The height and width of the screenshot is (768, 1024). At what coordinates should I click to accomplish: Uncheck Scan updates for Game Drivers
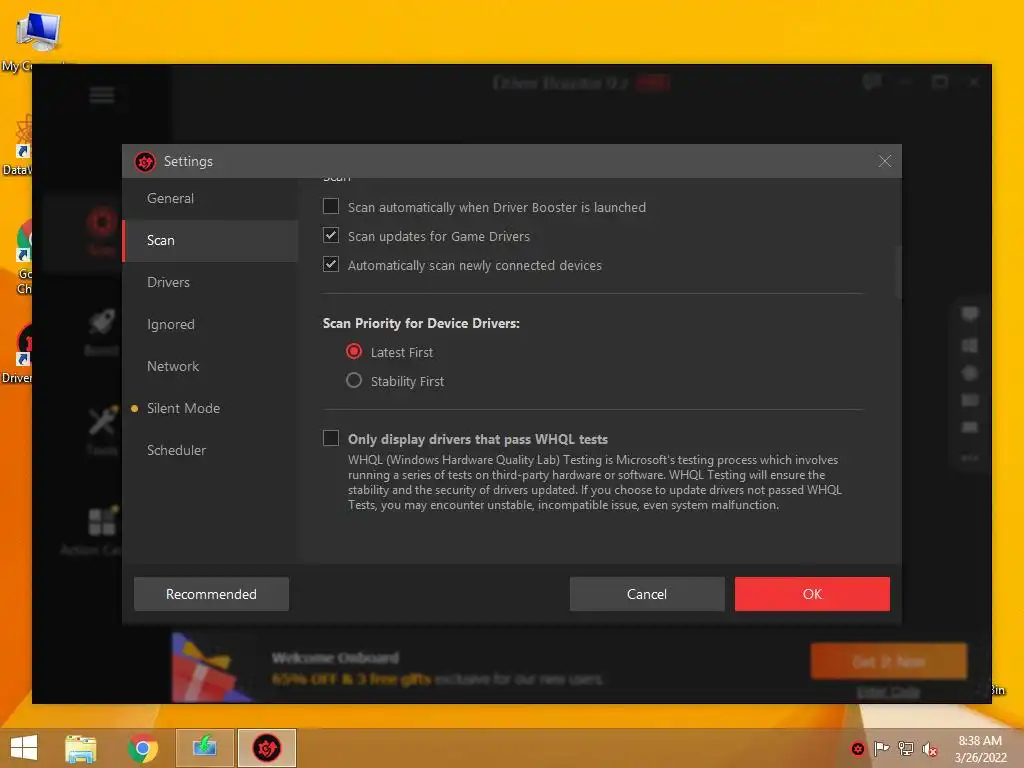[331, 235]
